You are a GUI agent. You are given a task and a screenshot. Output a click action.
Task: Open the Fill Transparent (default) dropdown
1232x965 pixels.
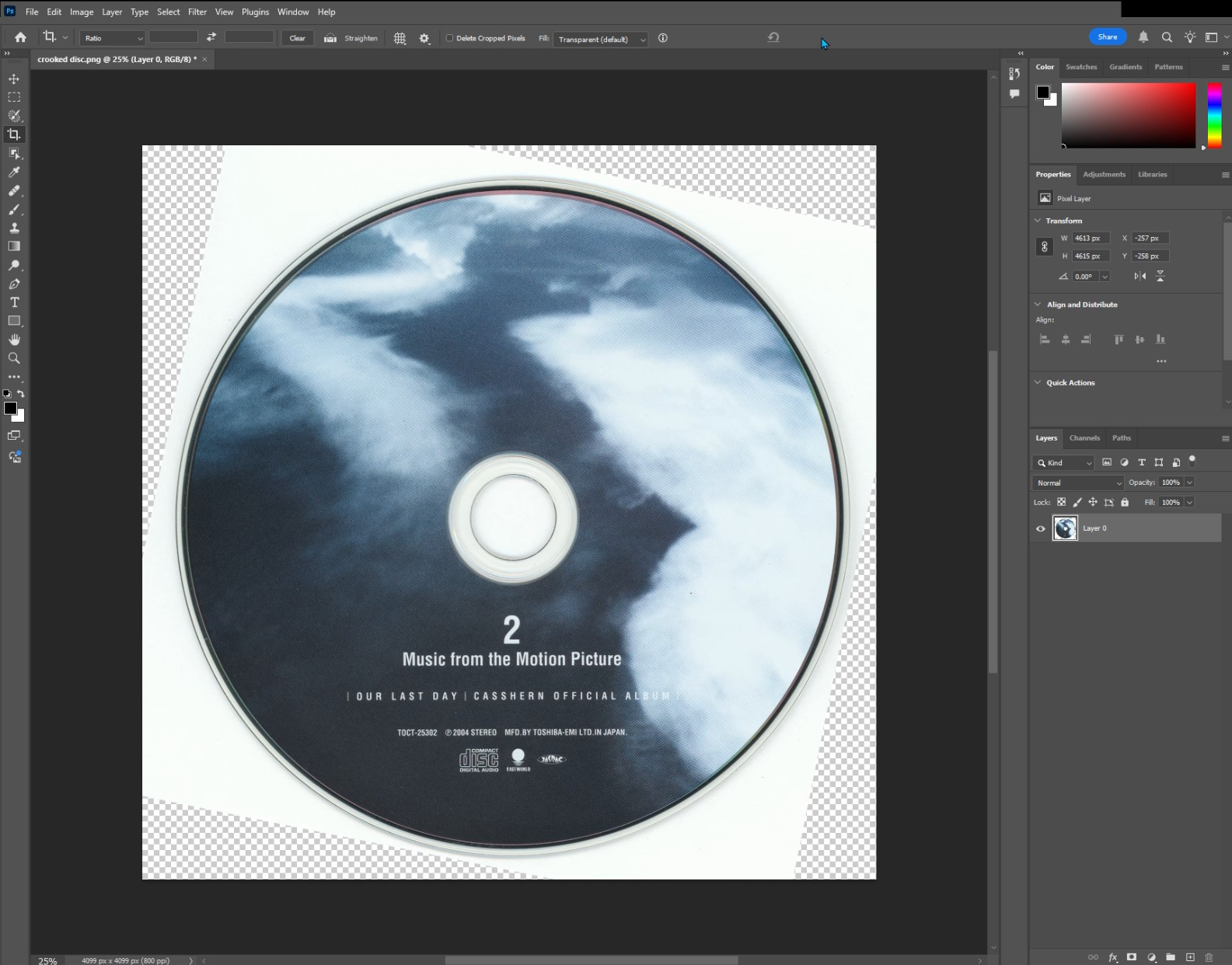click(x=600, y=39)
